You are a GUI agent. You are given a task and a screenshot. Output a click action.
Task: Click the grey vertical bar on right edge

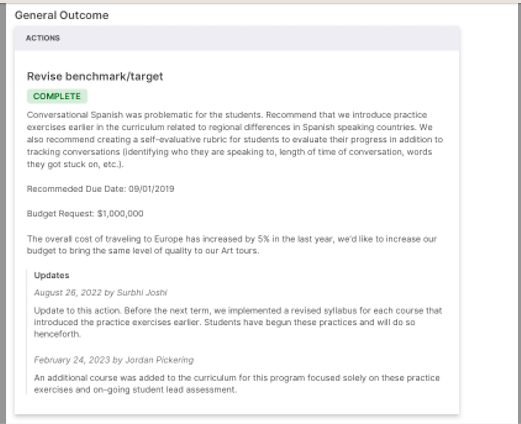519,213
